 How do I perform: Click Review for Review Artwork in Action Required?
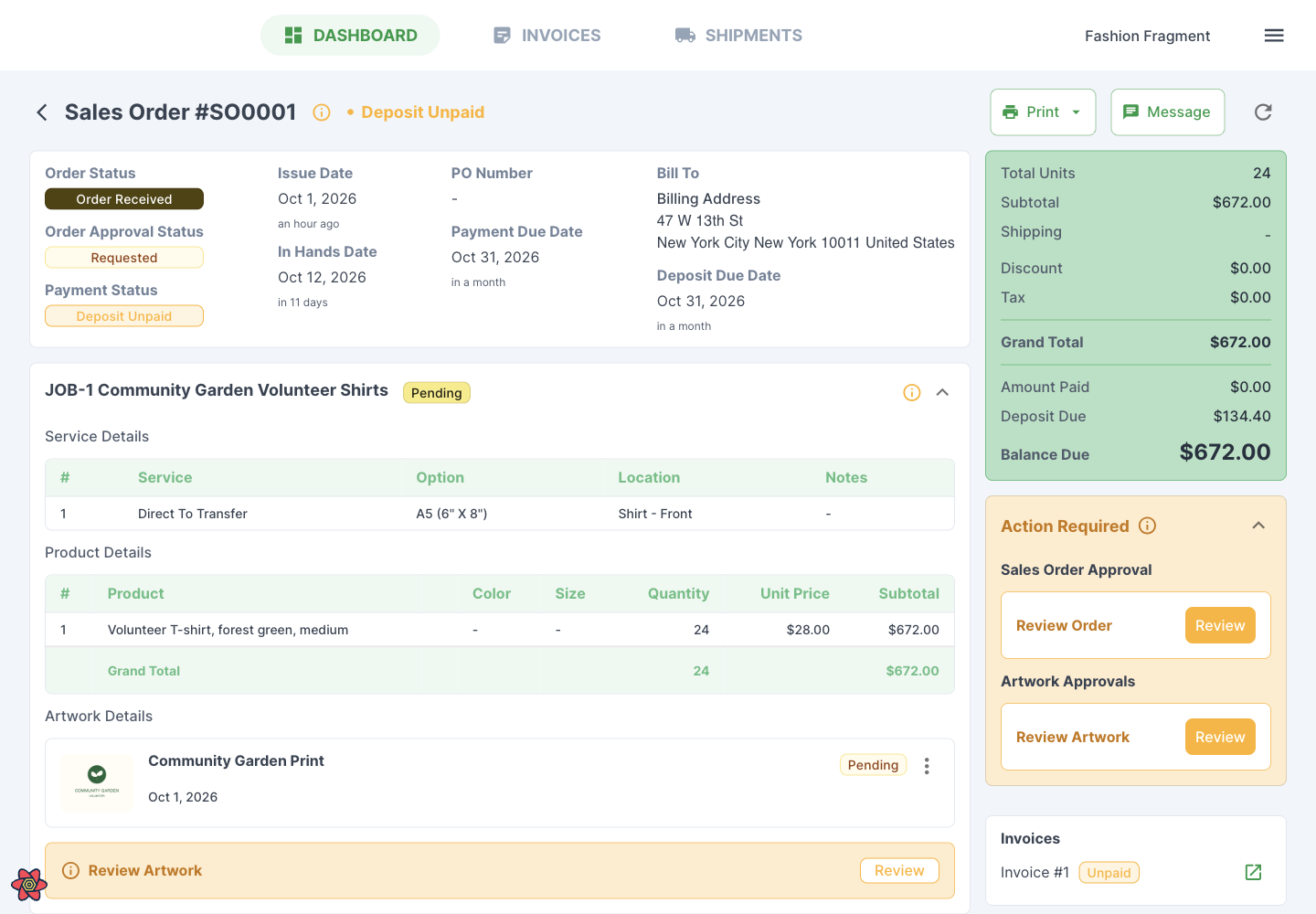(1220, 737)
